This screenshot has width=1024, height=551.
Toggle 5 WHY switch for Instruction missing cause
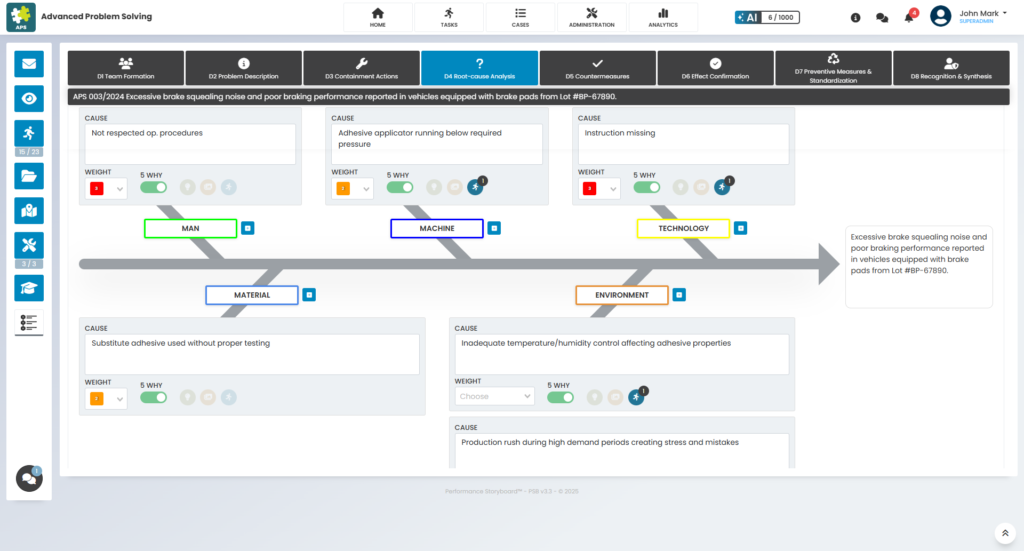click(646, 187)
